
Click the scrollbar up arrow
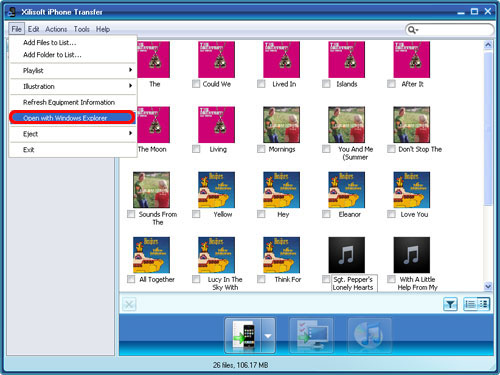point(488,45)
